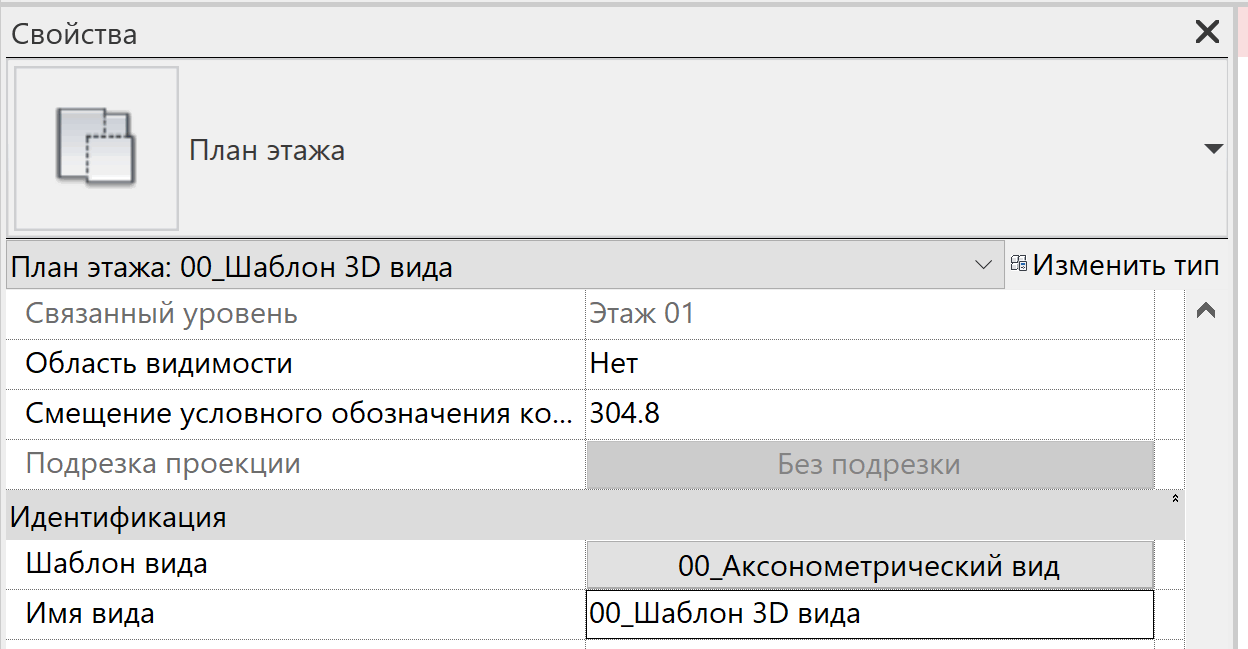Close the Свойства panel
The image size is (1248, 649).
(1207, 32)
